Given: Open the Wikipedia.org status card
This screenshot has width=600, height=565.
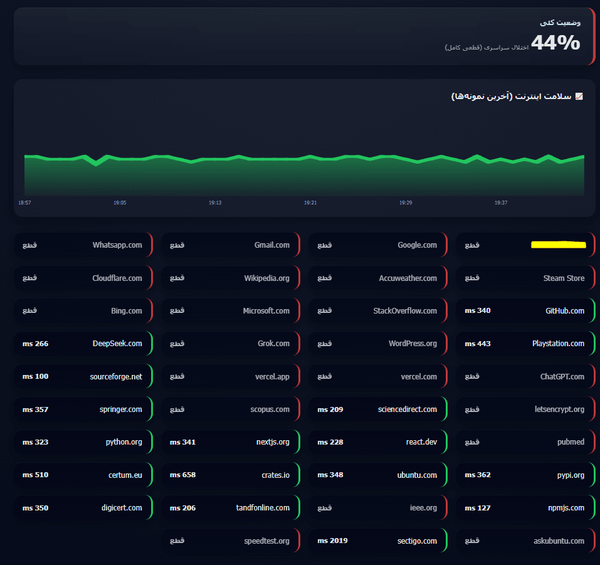Looking at the screenshot, I should [x=231, y=278].
